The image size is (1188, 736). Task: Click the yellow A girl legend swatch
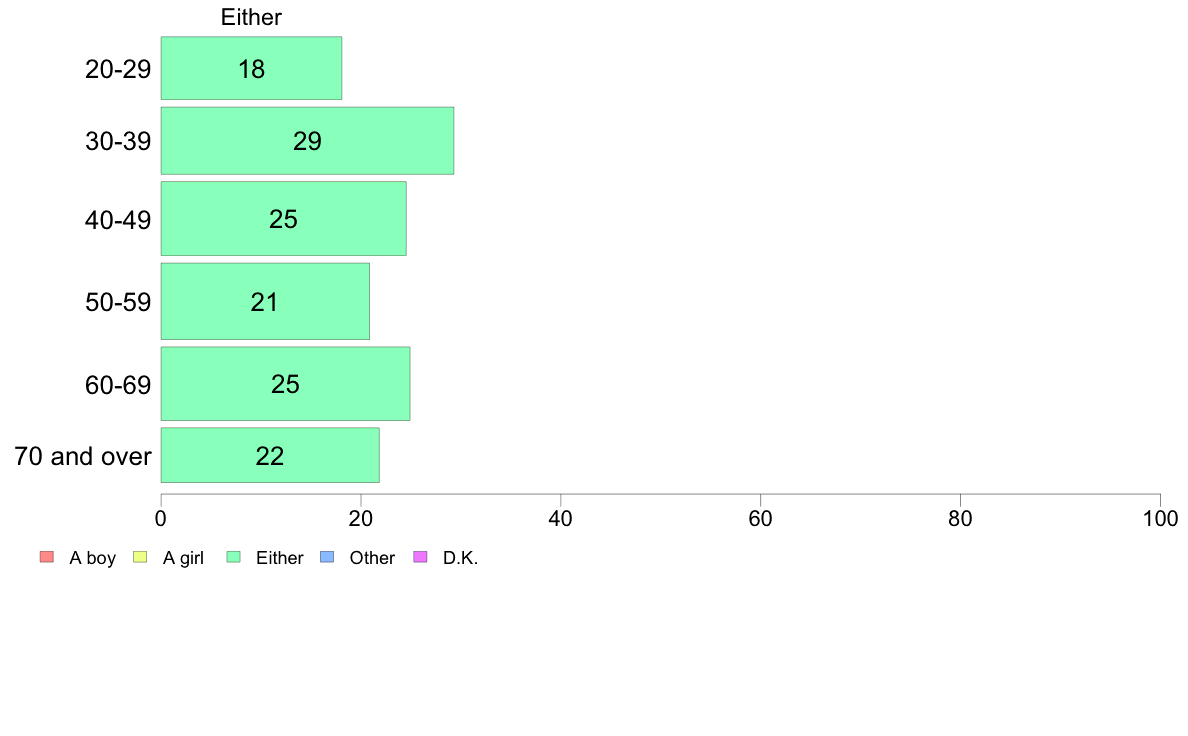[140, 557]
